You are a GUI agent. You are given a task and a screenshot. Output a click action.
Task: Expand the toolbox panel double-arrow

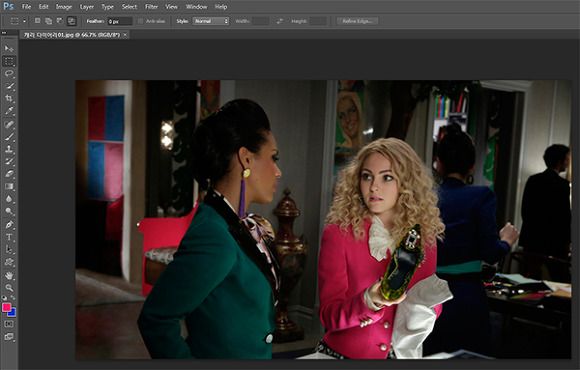coord(4,33)
